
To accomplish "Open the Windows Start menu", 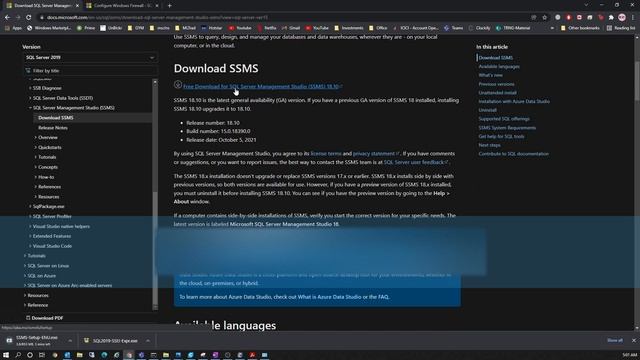I will (6, 355).
